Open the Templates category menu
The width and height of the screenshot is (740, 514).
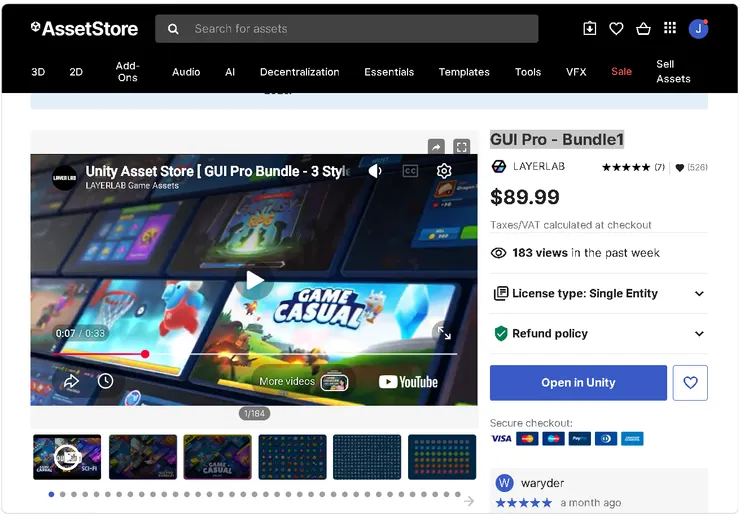tap(464, 72)
